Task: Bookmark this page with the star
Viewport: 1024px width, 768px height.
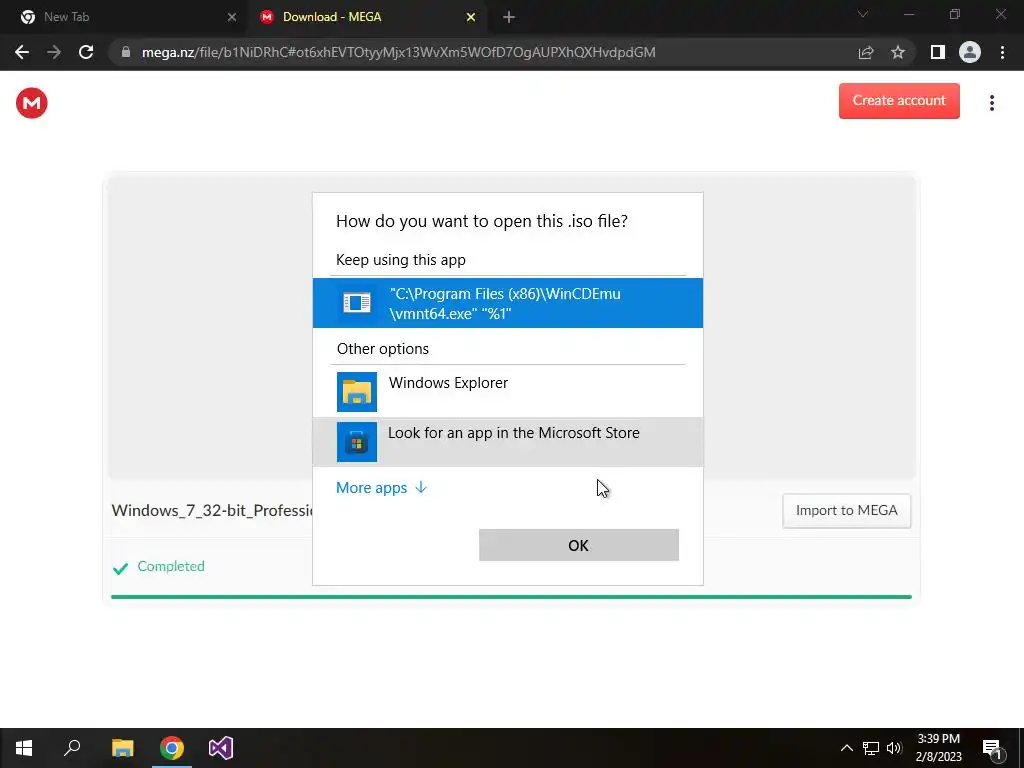Action: coord(898,52)
